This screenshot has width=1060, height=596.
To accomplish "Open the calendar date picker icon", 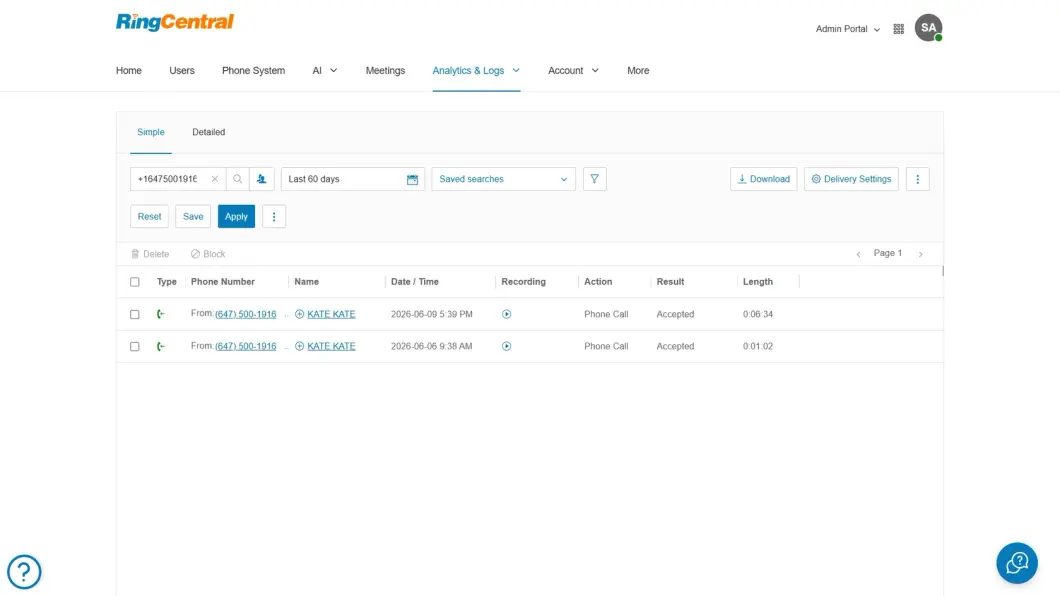I will pyautogui.click(x=412, y=180).
